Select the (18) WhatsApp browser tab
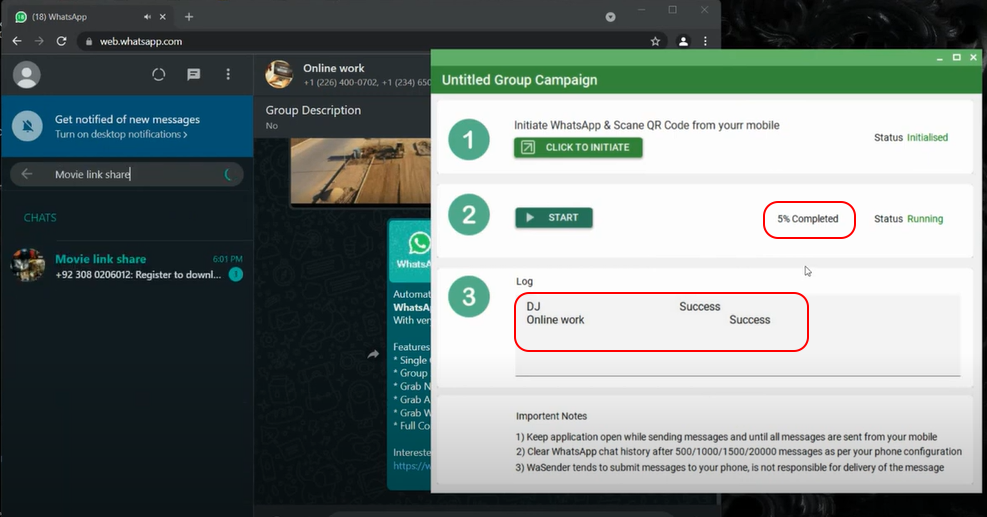 [x=80, y=17]
